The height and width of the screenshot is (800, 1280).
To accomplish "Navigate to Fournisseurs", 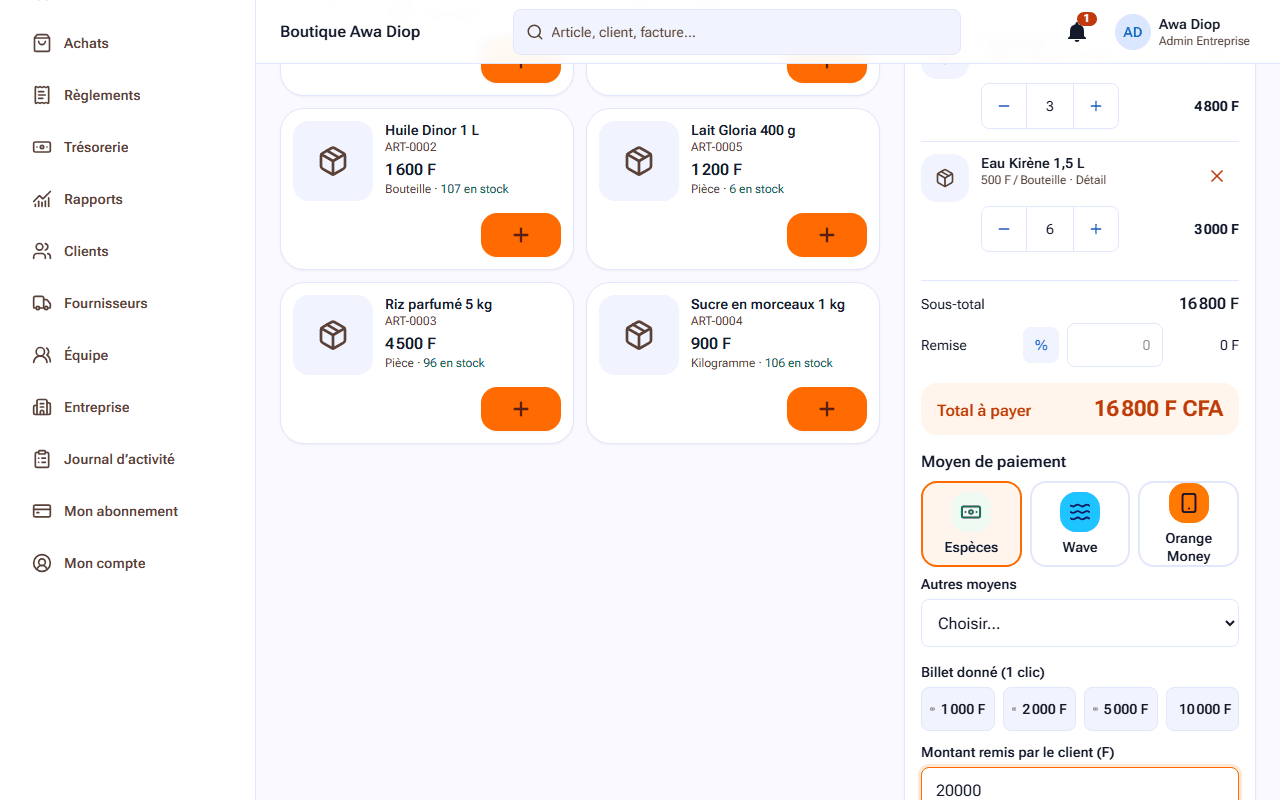I will [128, 303].
